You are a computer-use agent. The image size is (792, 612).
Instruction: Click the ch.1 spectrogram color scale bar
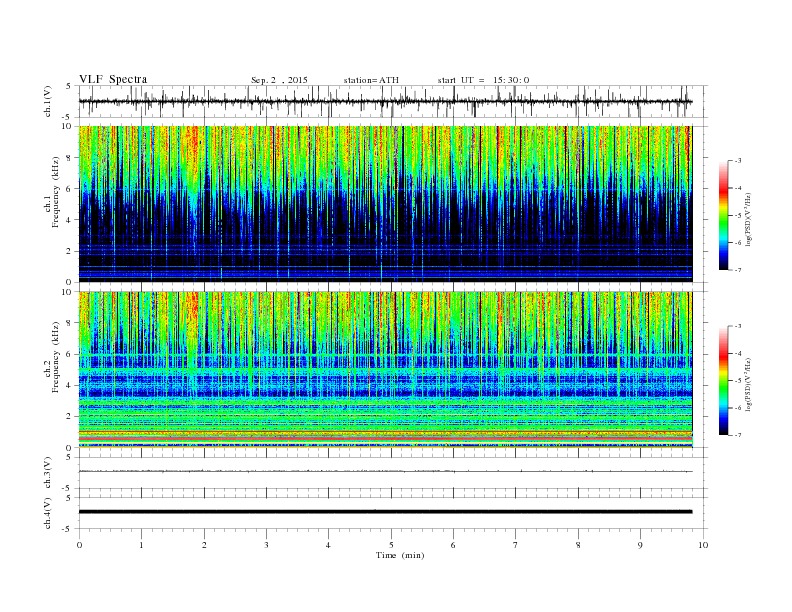723,215
